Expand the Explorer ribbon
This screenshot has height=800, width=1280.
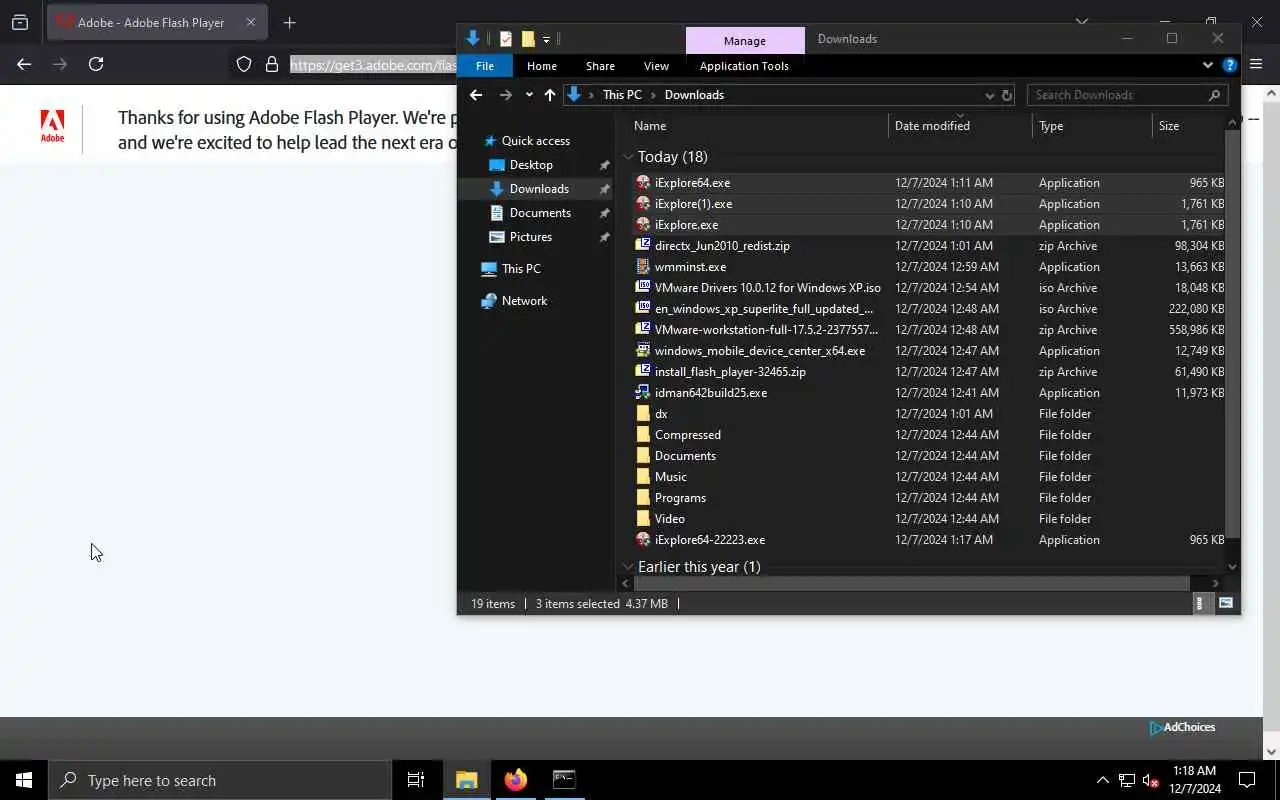[1208, 66]
